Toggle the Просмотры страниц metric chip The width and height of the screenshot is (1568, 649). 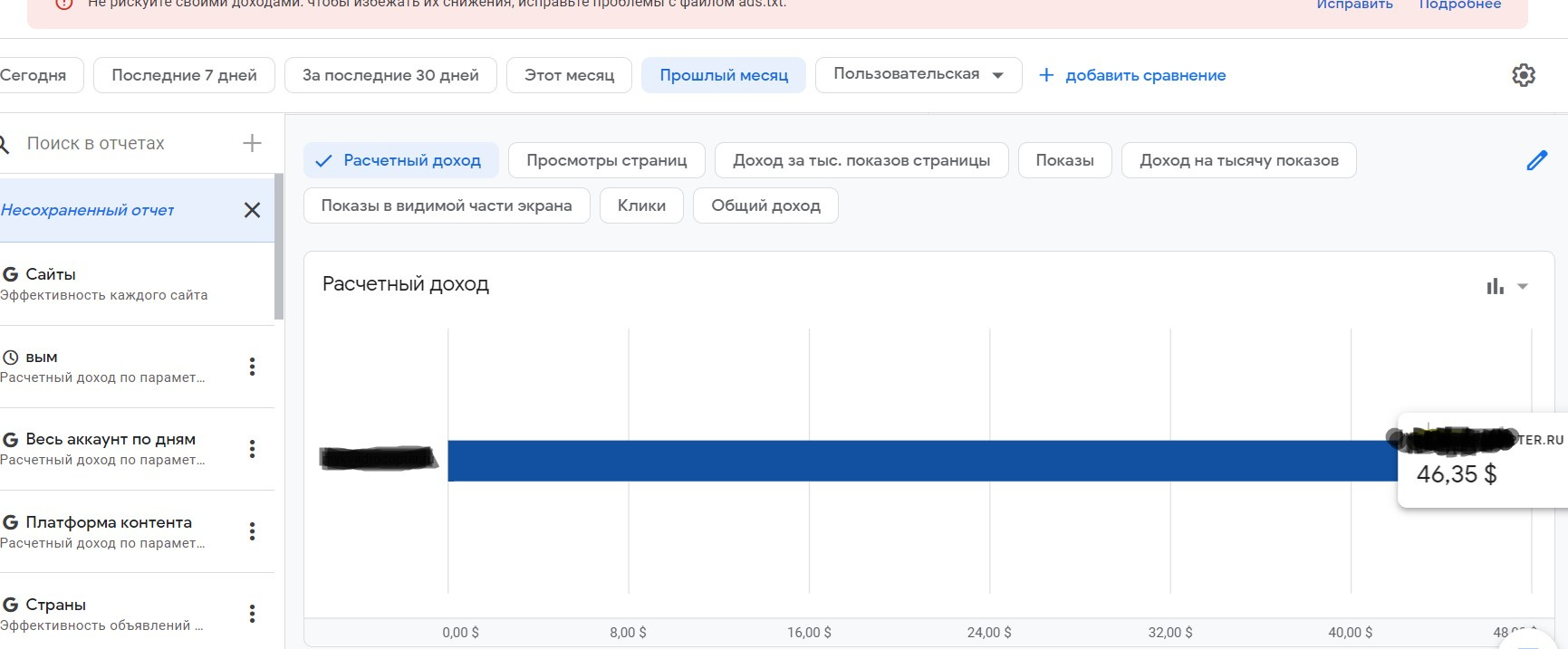(x=607, y=160)
